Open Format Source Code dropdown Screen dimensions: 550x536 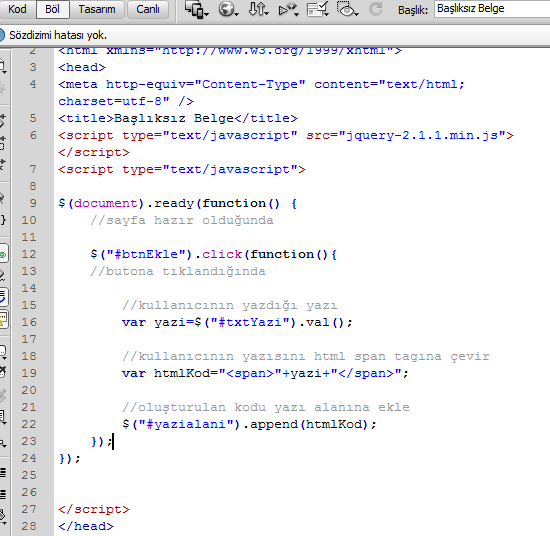3,517
